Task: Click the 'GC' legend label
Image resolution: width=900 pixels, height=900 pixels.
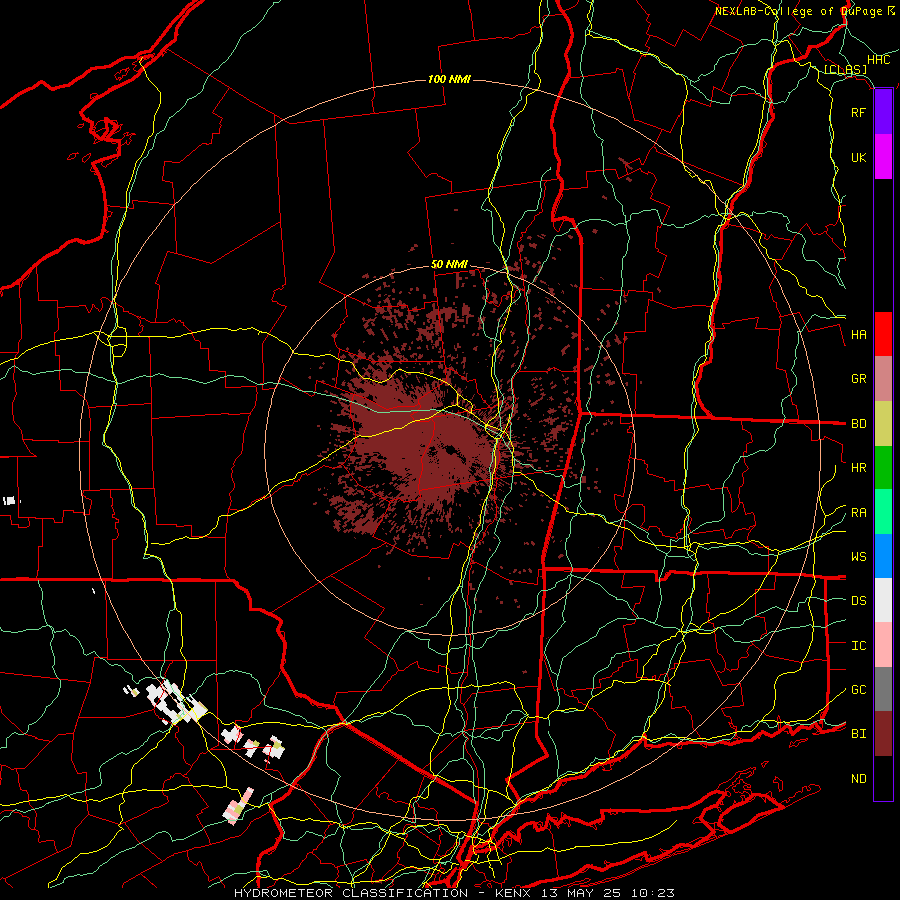Action: point(858,690)
